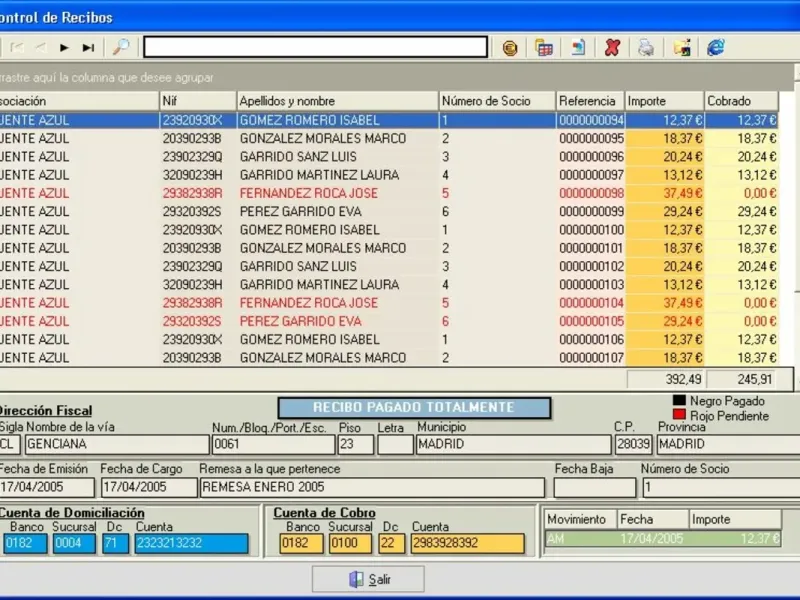Viewport: 800px width, 600px height.
Task: Click the Cobrado total 245,91
Action: coord(741,379)
